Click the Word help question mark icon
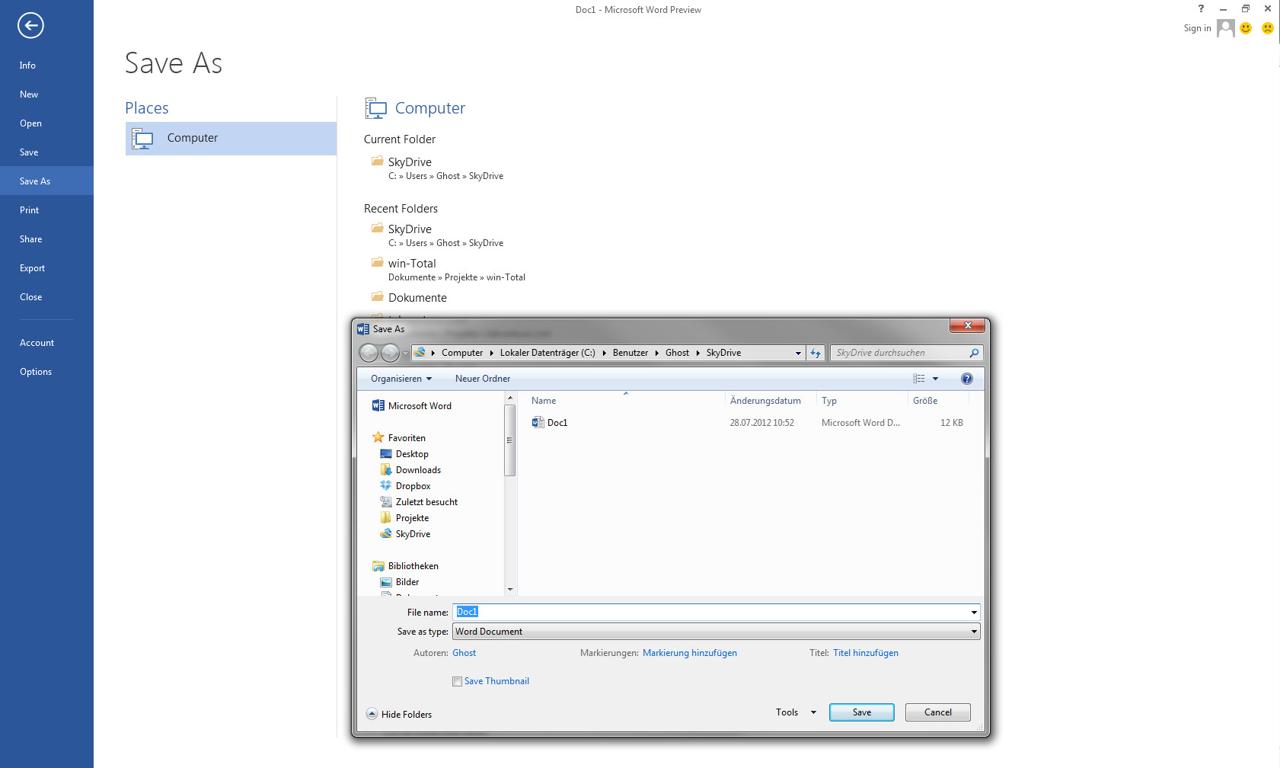 (x=1201, y=9)
